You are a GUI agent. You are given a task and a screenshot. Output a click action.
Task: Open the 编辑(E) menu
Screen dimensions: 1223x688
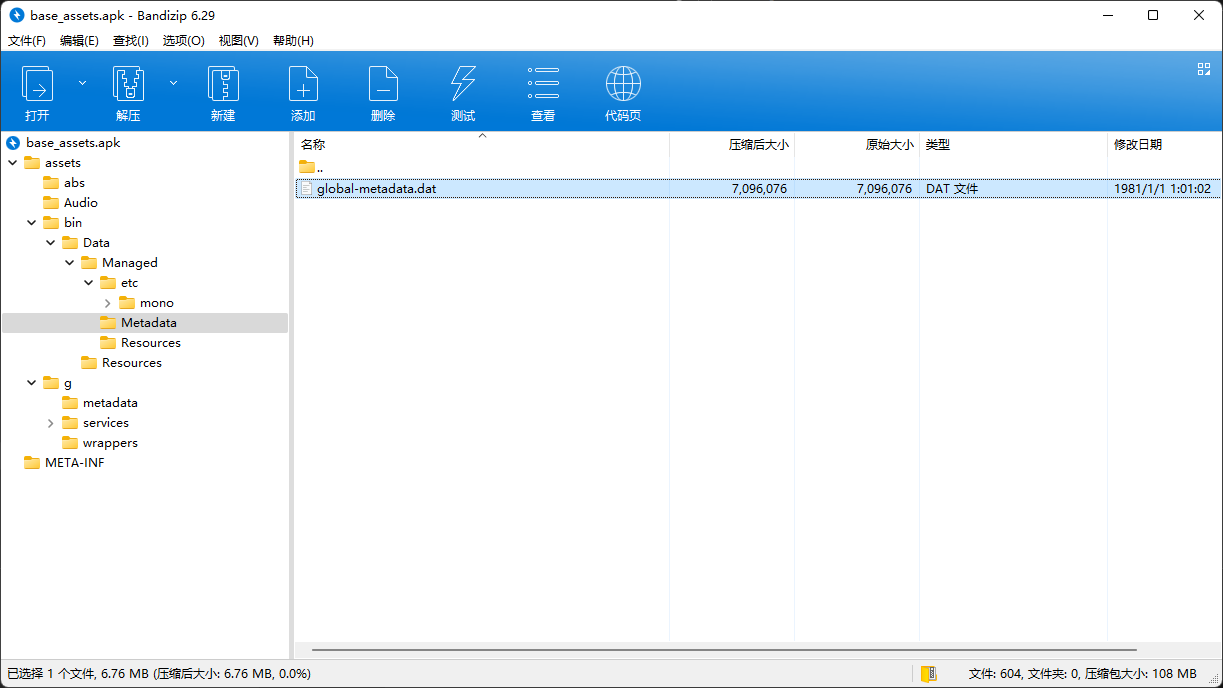click(x=79, y=41)
